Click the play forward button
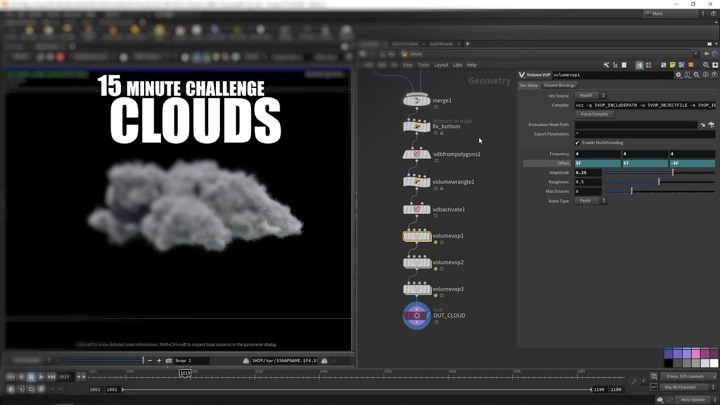The image size is (720, 405). coord(41,377)
